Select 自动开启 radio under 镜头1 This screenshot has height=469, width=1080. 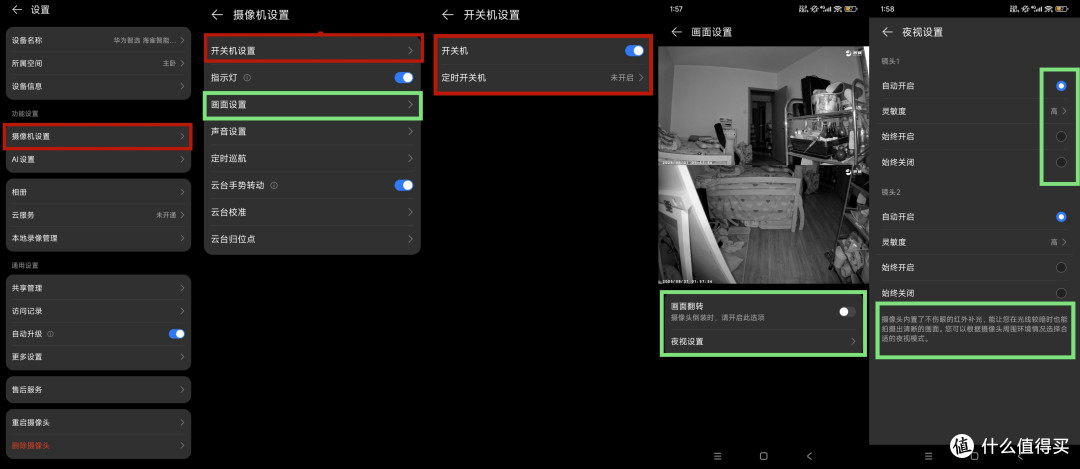[1061, 86]
